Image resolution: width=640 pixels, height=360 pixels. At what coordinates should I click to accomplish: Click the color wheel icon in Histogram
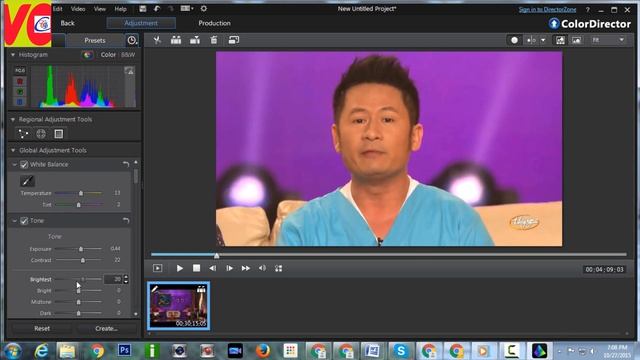coord(87,55)
